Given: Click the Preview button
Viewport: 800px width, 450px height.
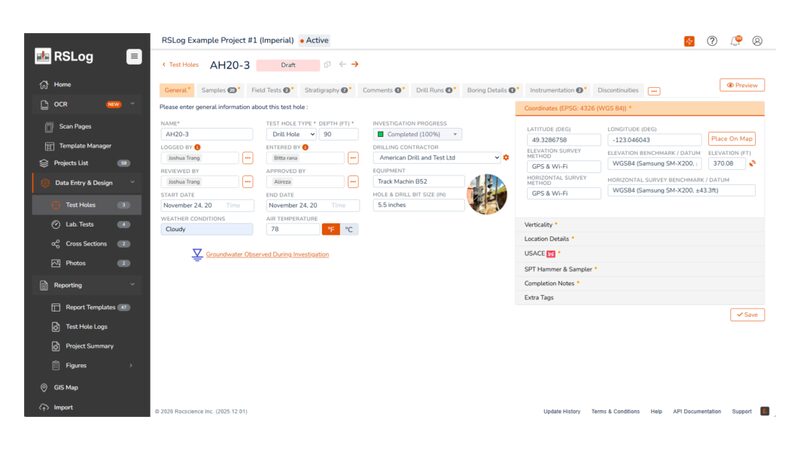Looking at the screenshot, I should (742, 85).
